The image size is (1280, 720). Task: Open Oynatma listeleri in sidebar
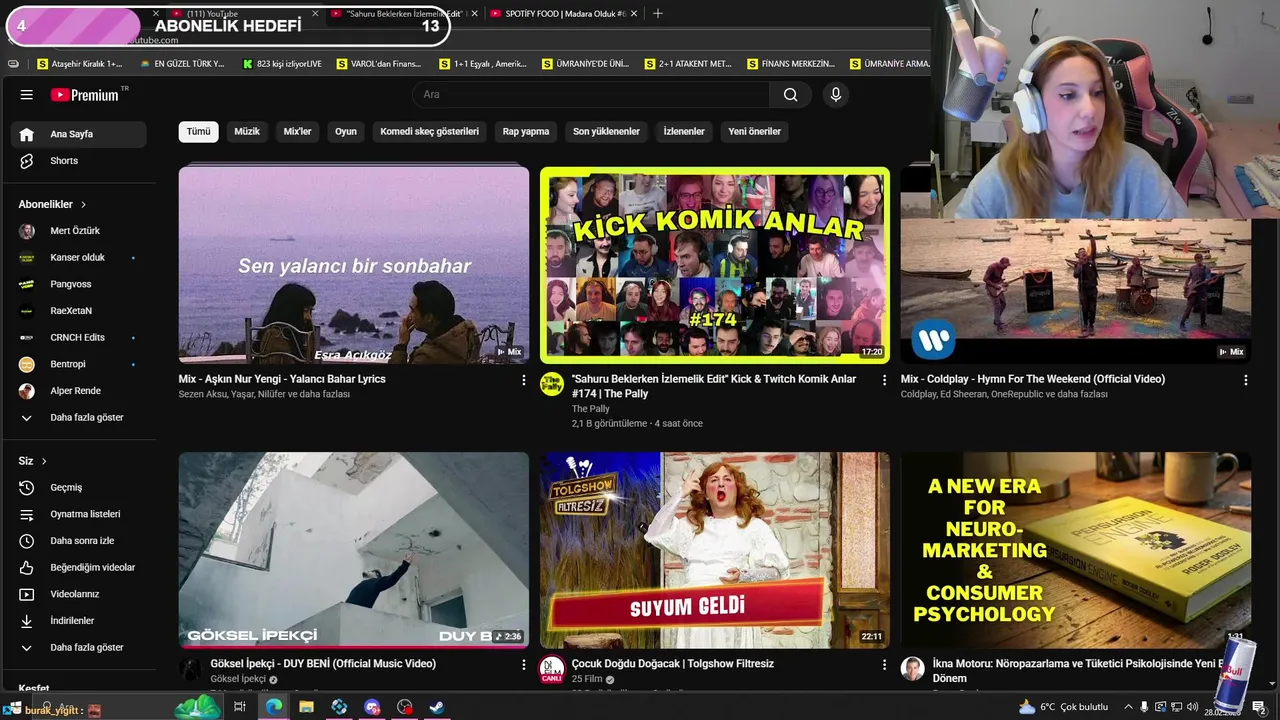point(79,514)
